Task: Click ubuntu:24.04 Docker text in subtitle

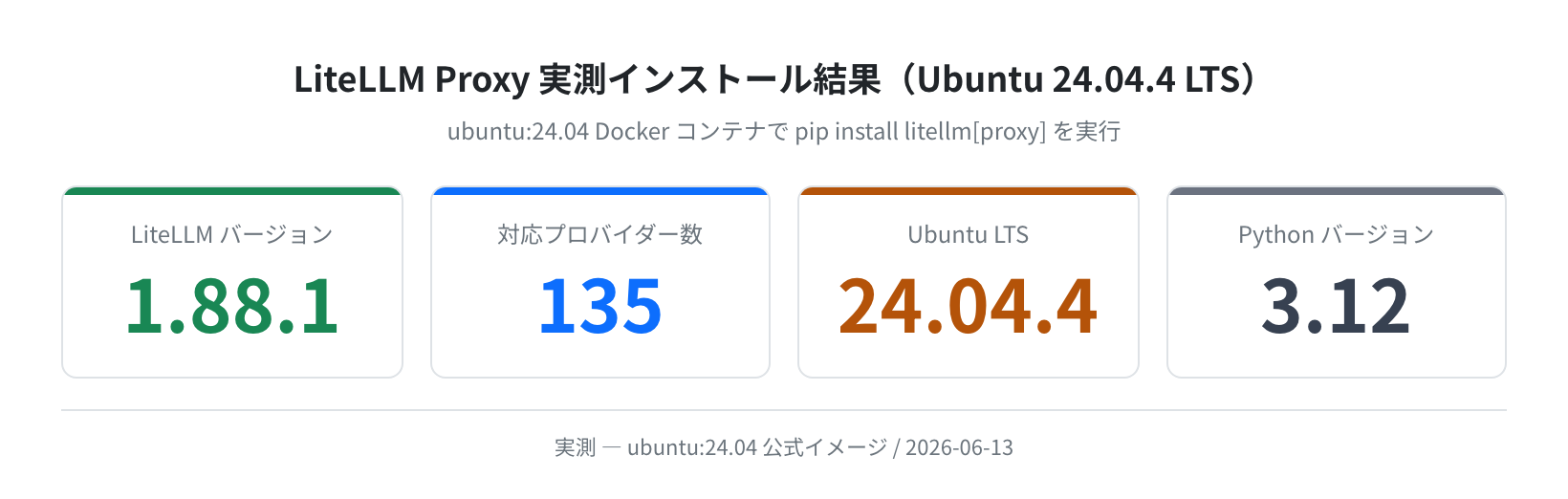Action: [558, 131]
